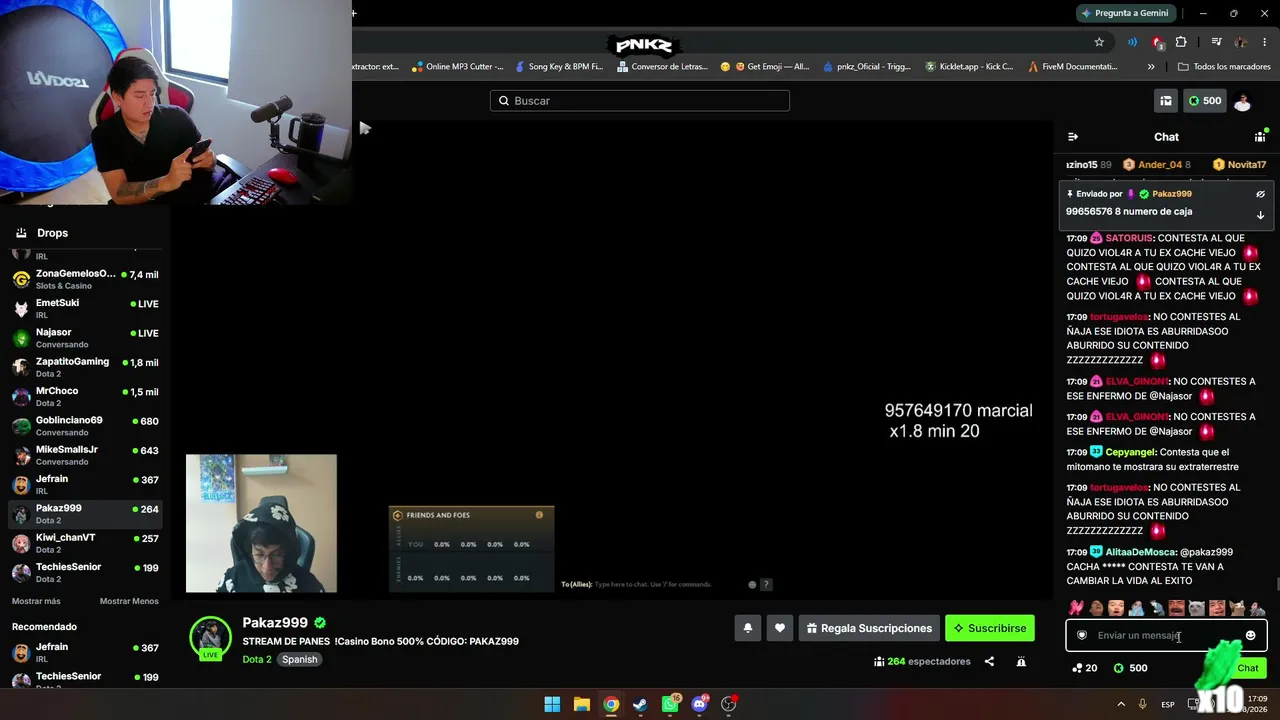The height and width of the screenshot is (720, 1280).
Task: Click SATORUIS username in chat
Action: pos(1130,238)
